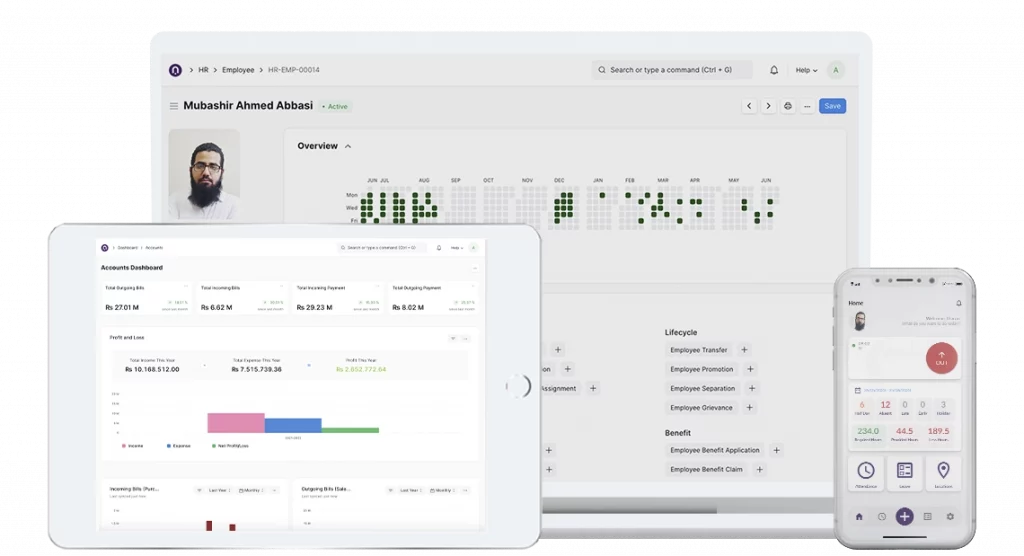Open Monthly dropdown on Incoming Bills chart
Viewport: 1024px width, 556px height.
pyautogui.click(x=251, y=490)
